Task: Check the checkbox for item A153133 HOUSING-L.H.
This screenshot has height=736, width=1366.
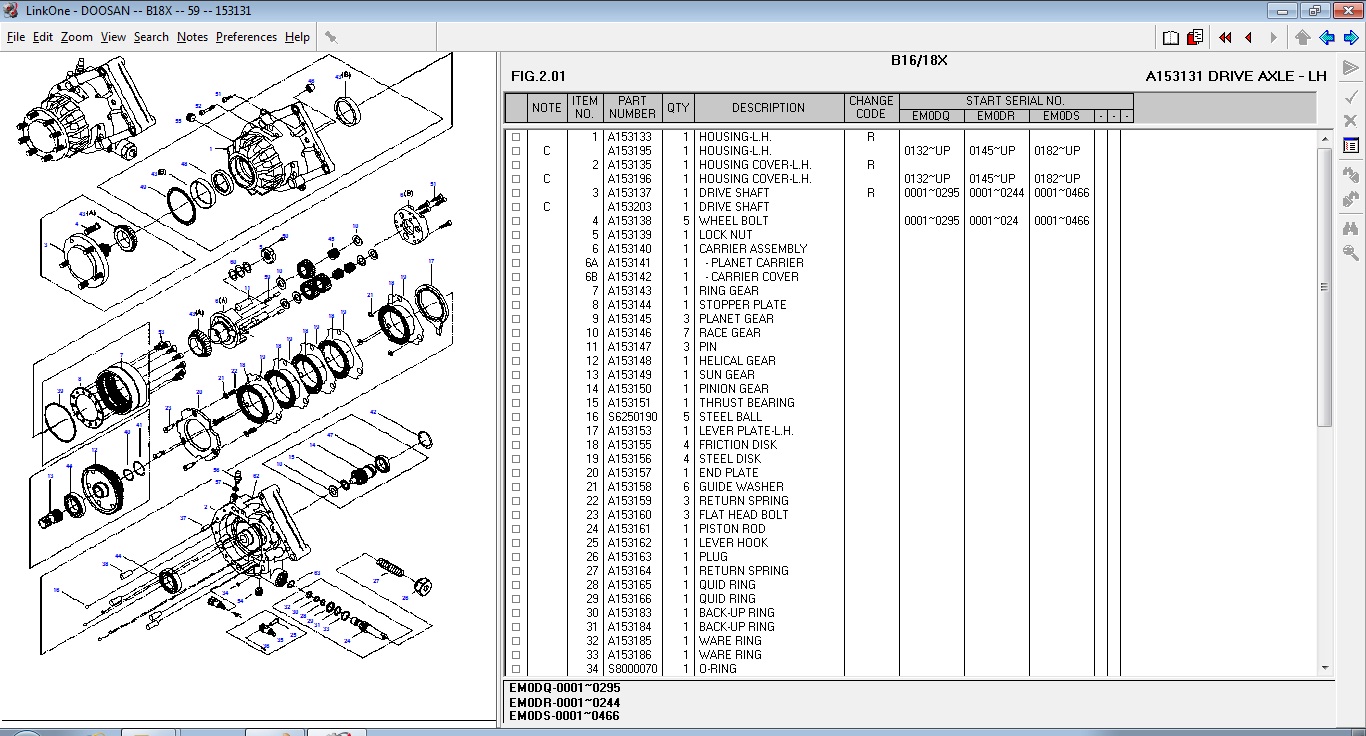Action: coord(515,137)
